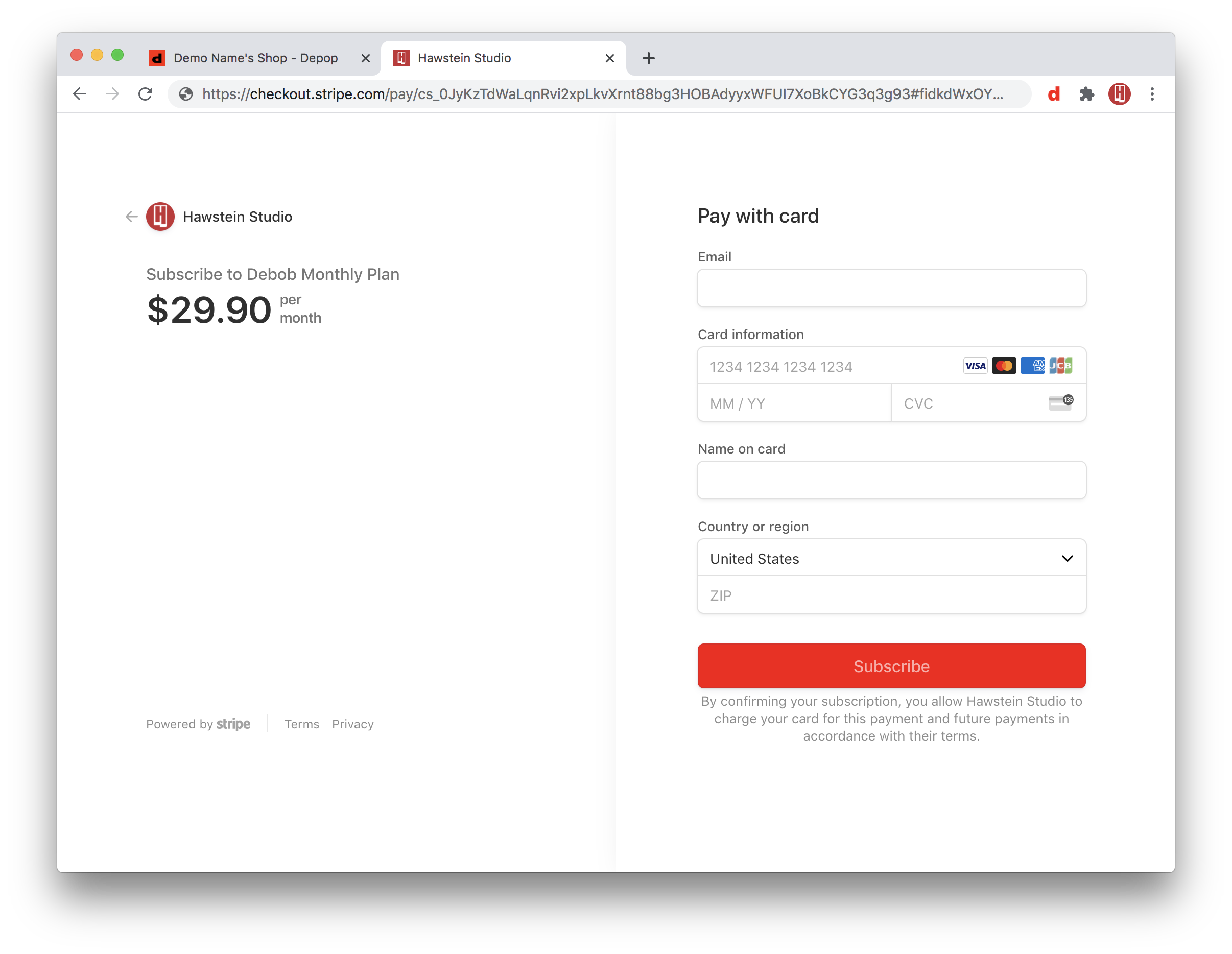Click the browser back arrow button
This screenshot has width=1232, height=954.
pos(80,93)
